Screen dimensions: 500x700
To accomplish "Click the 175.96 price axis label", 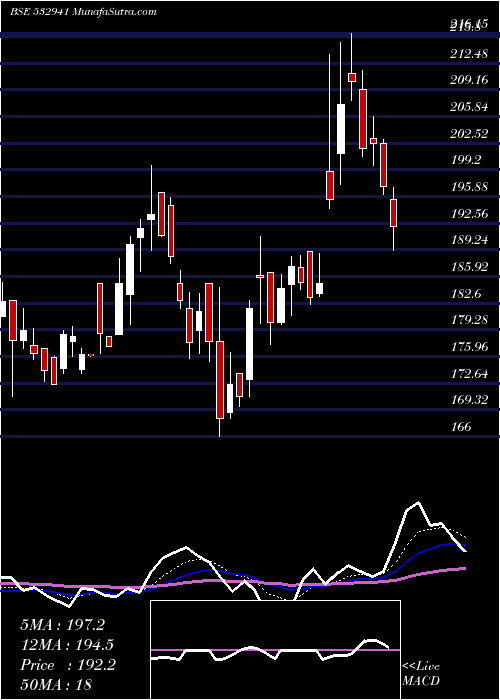I will coord(468,346).
